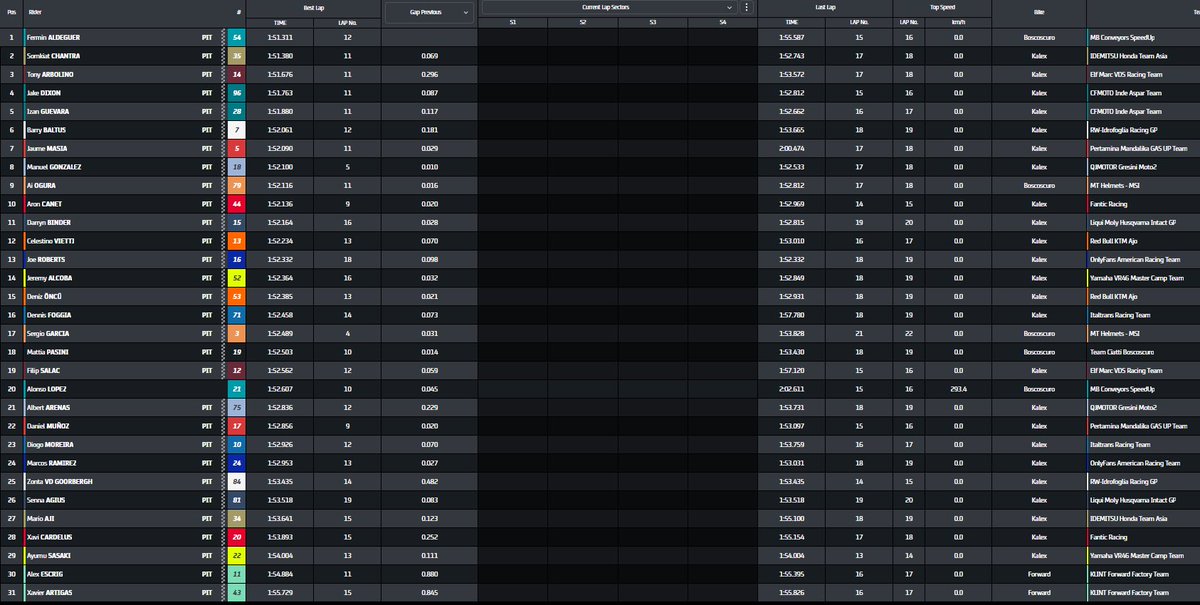Viewport: 1200px width, 605px height.
Task: Open the three-dot options menu by Current Lap Sectors
Action: click(746, 6)
